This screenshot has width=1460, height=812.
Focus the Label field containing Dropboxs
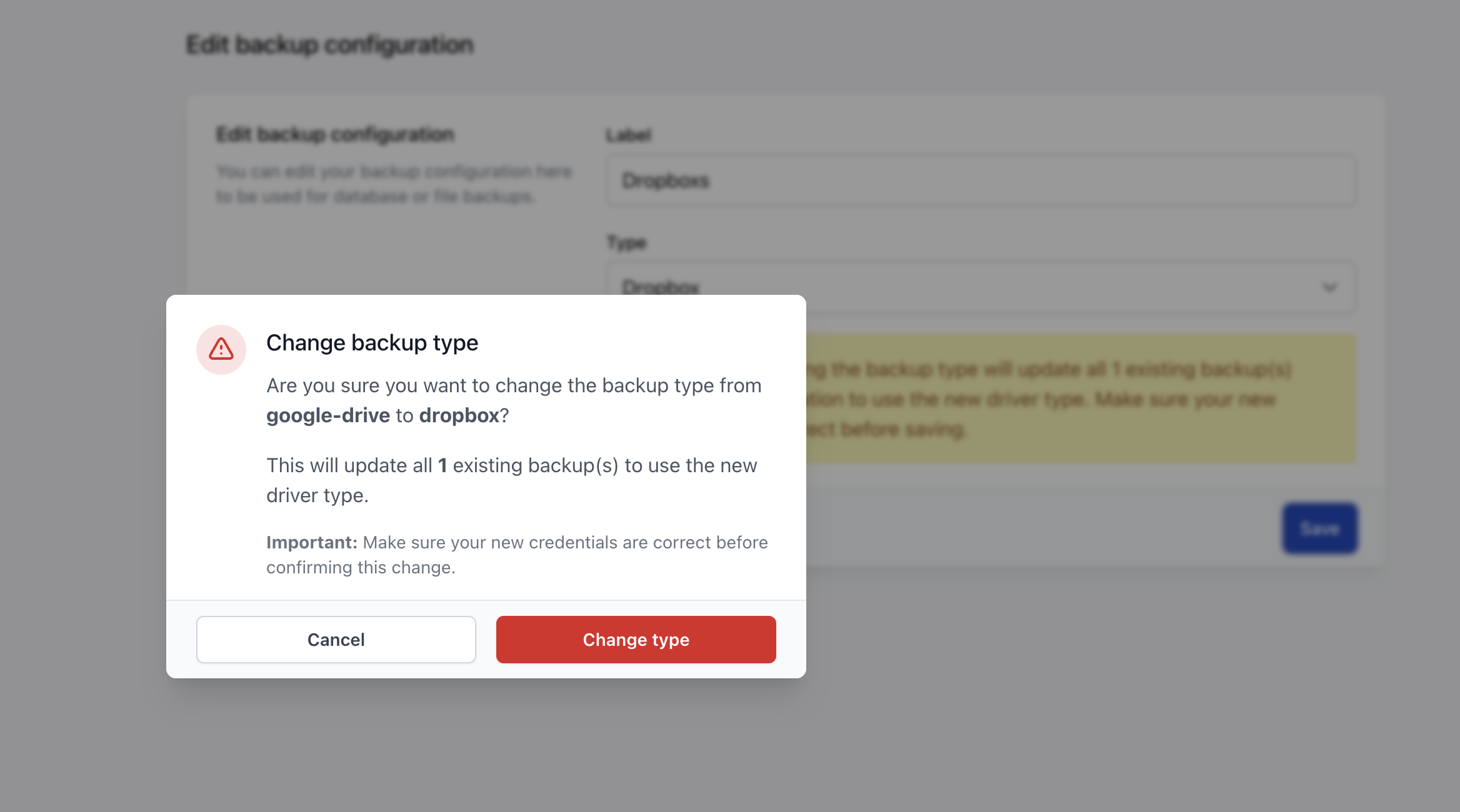[x=981, y=181]
